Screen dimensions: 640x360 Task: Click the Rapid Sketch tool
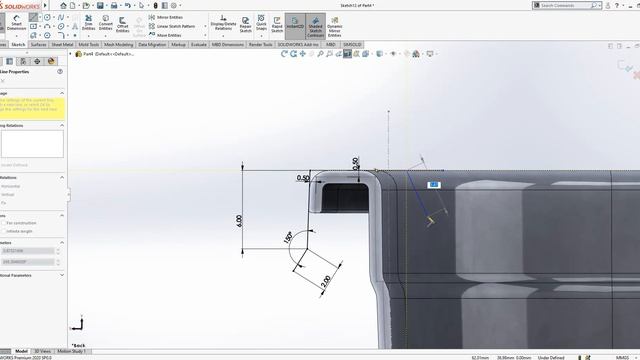point(277,24)
